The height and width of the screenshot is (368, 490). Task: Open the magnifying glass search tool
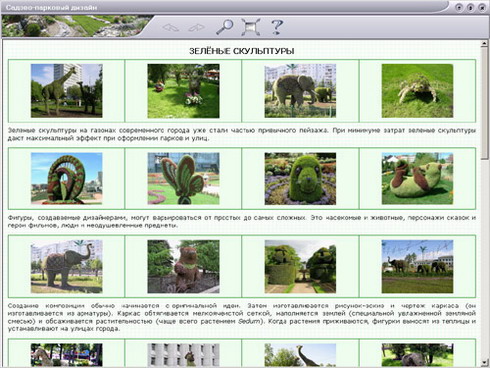coord(225,27)
